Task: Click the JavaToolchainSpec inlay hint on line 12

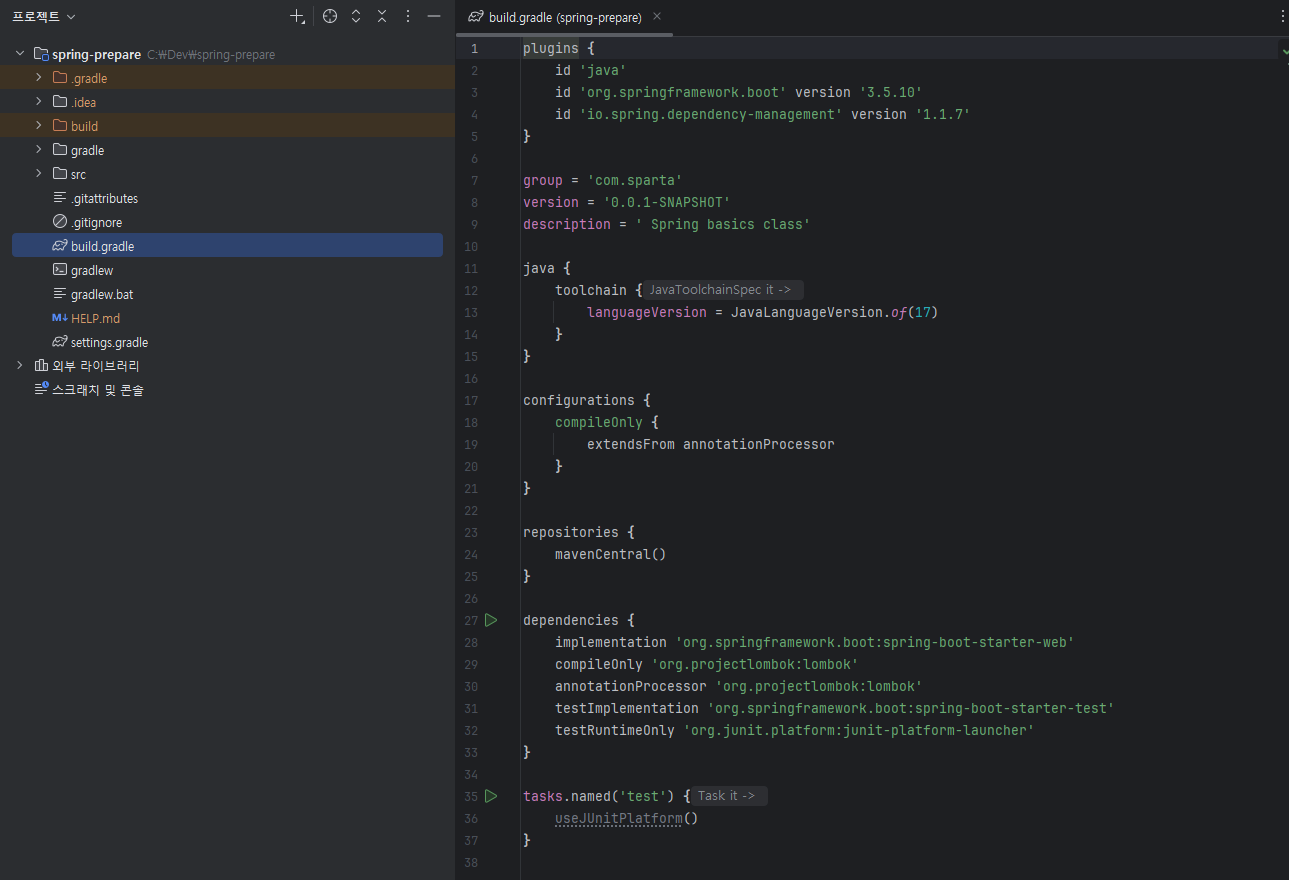Action: coord(720,290)
